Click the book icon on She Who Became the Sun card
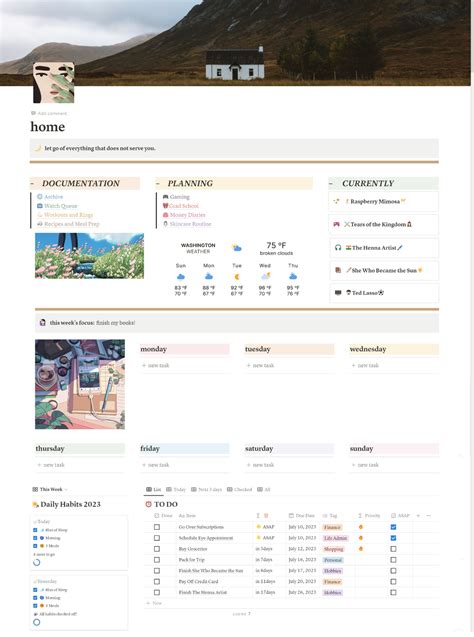Viewport: 474px width, 637px height. (338, 270)
